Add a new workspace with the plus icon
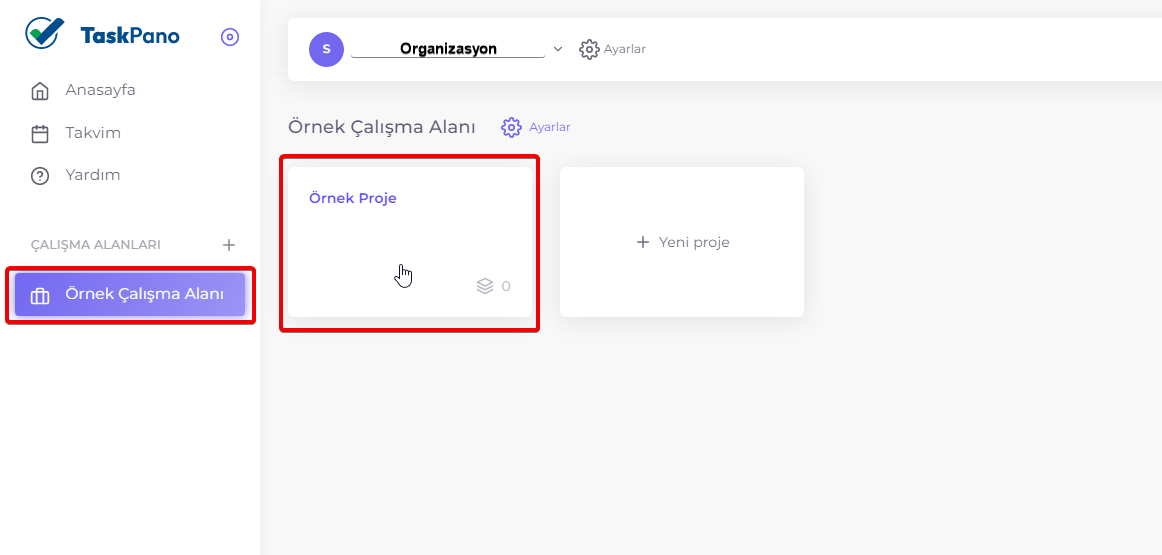1162x555 pixels. [x=229, y=245]
